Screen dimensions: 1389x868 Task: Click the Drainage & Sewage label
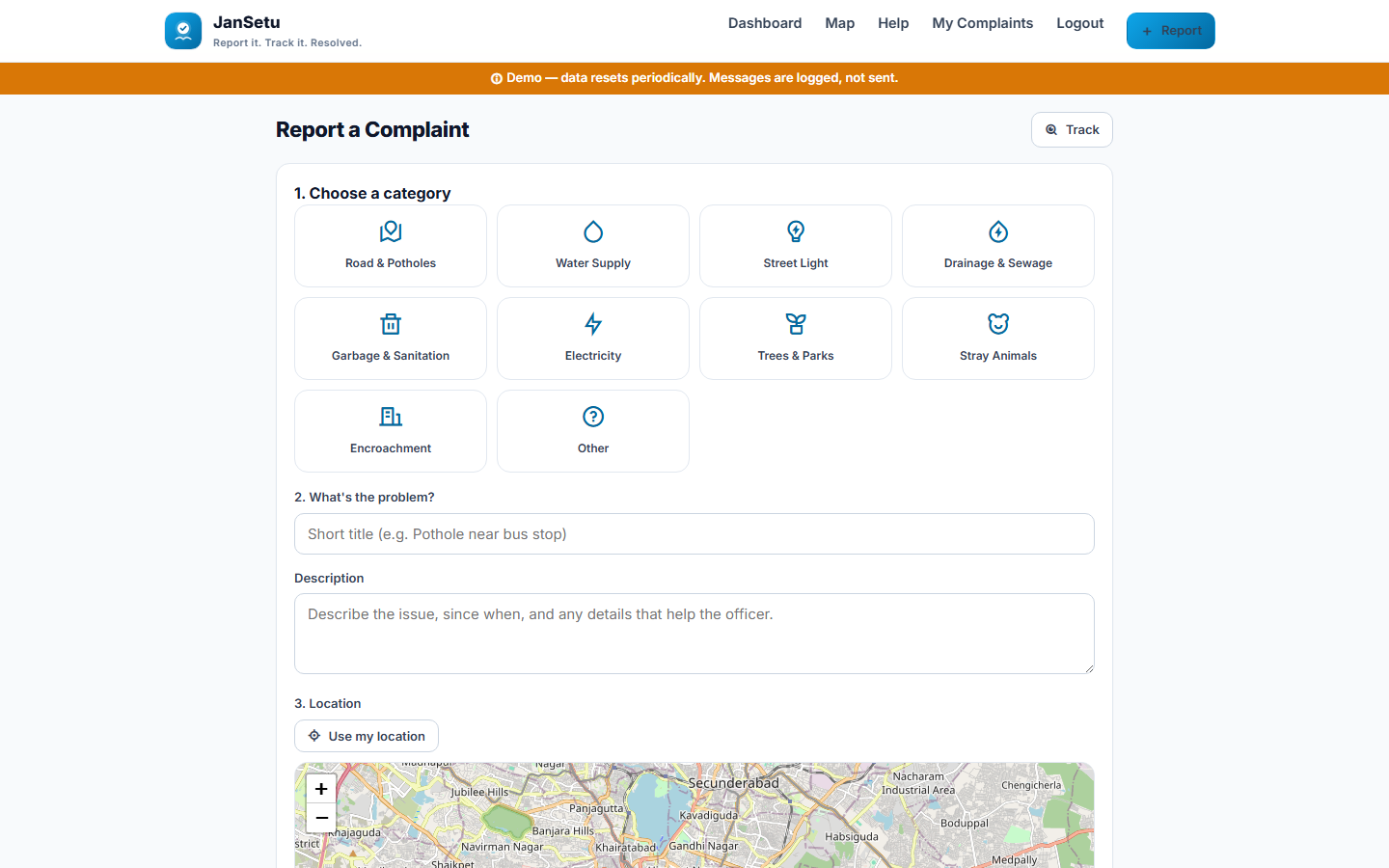coord(998,263)
